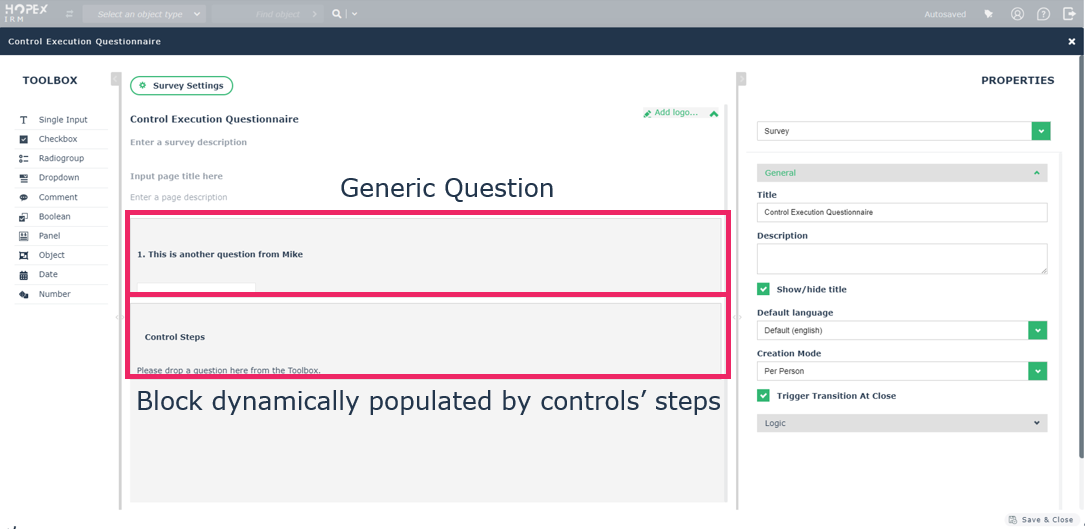Choose the Comment toolbox icon
This screenshot has width=1090, height=529.
[24, 198]
